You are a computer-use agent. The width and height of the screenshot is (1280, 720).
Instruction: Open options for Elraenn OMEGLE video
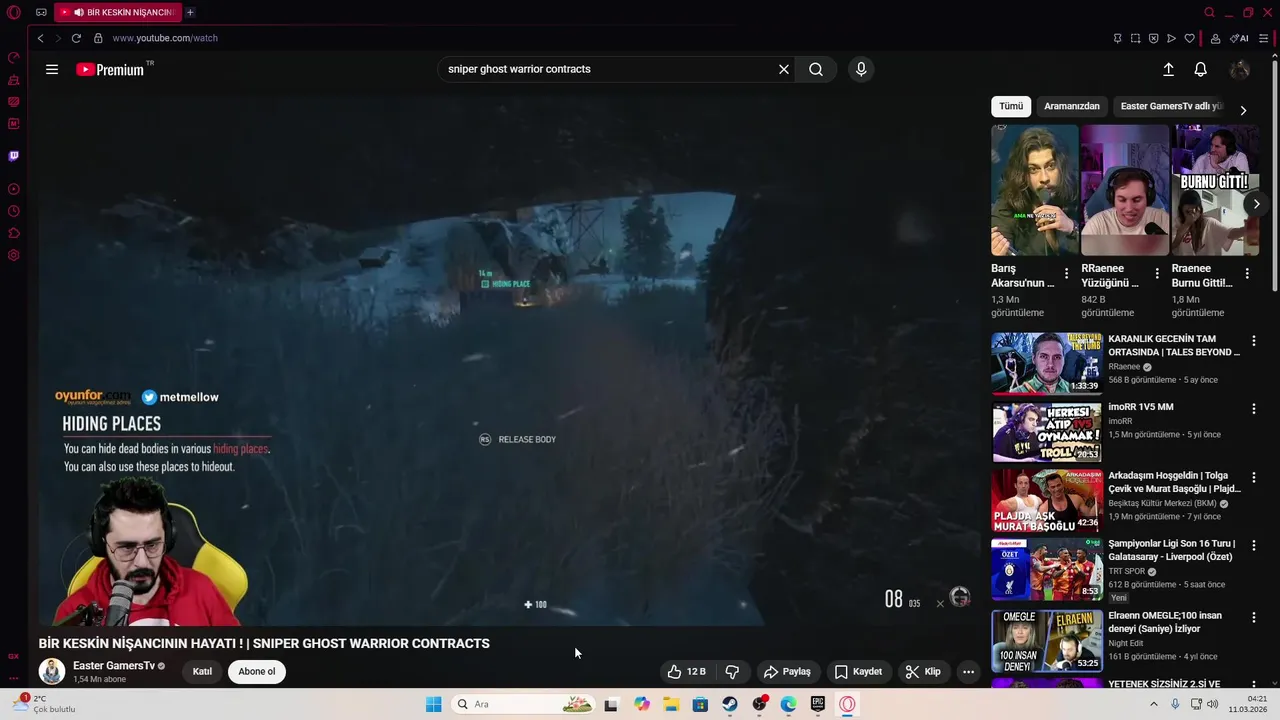click(1253, 618)
